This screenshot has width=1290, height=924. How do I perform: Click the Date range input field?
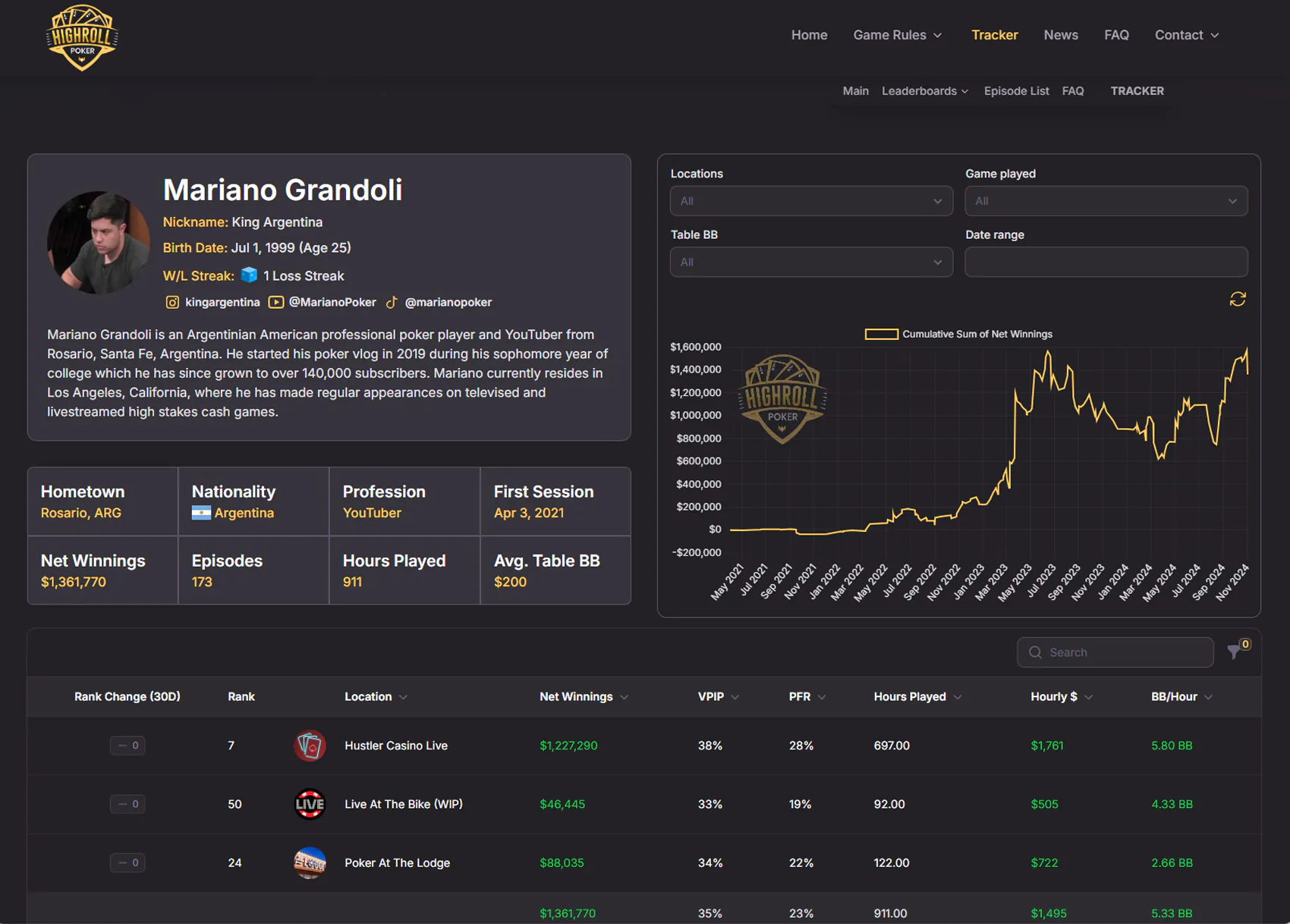tap(1106, 262)
